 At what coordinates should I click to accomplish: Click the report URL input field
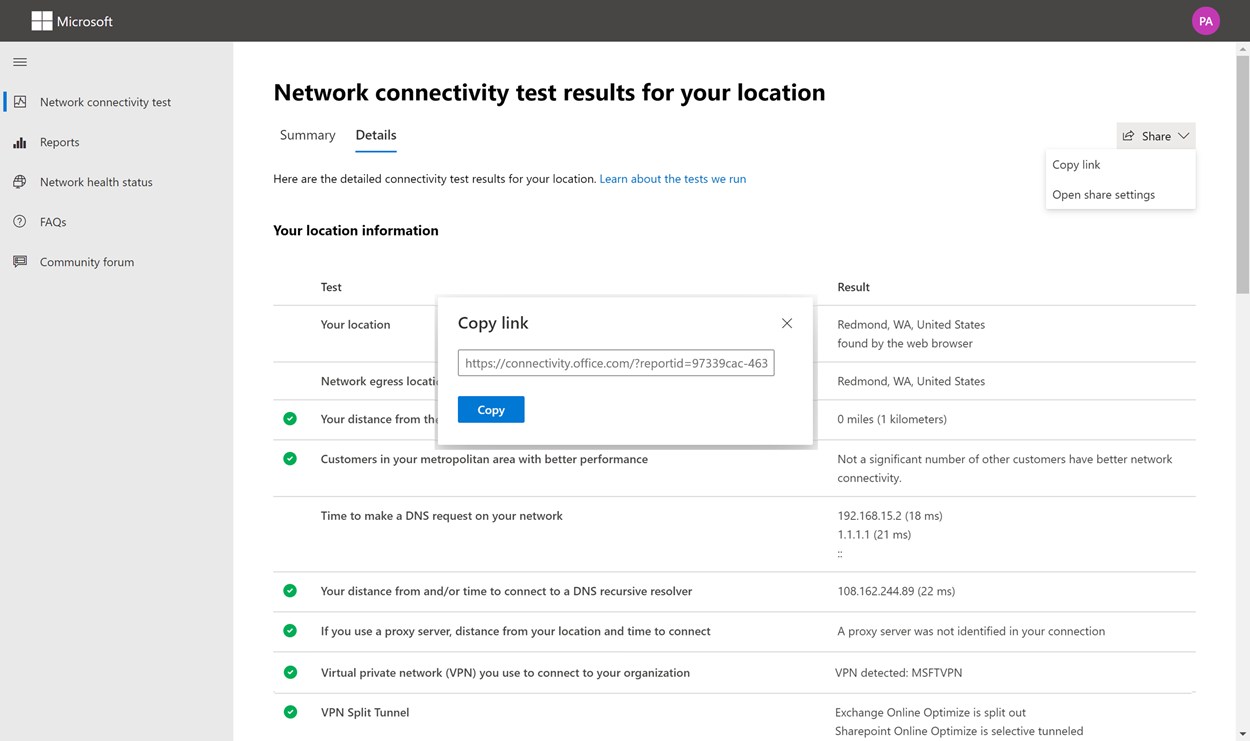(616, 363)
